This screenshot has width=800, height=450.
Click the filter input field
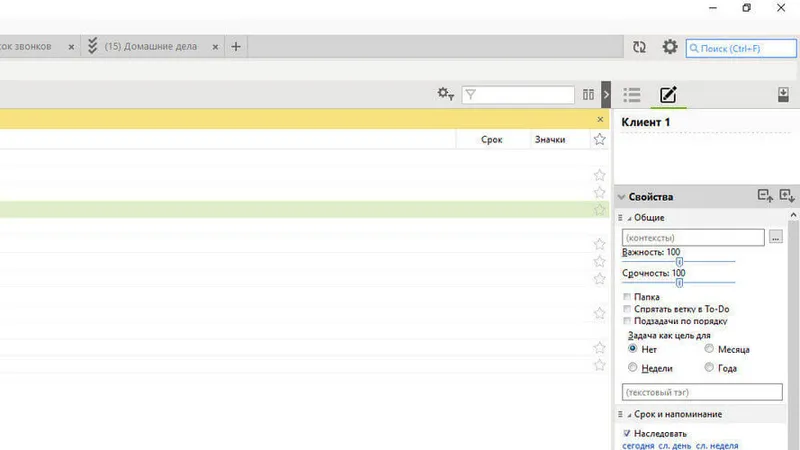518,94
